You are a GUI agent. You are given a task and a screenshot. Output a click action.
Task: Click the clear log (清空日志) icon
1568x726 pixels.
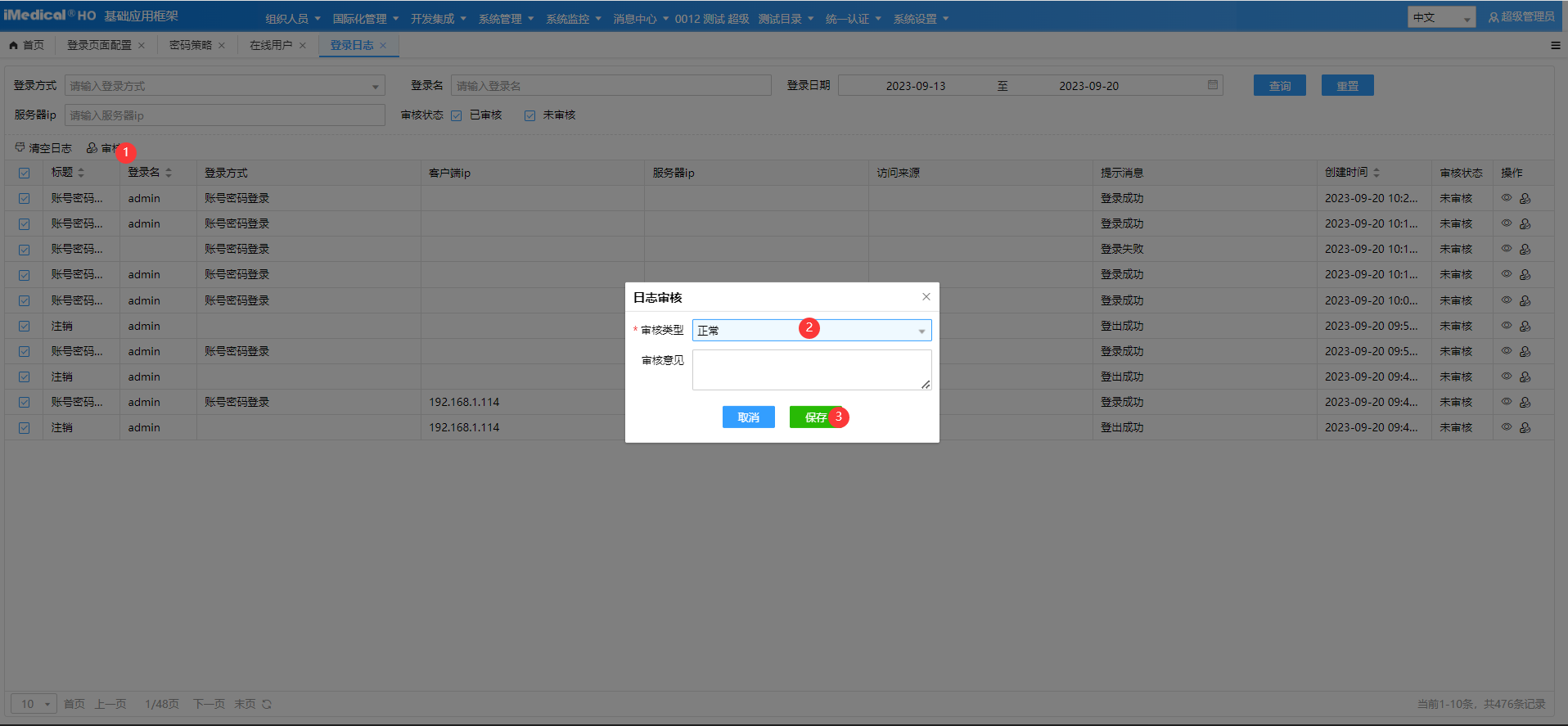20,148
